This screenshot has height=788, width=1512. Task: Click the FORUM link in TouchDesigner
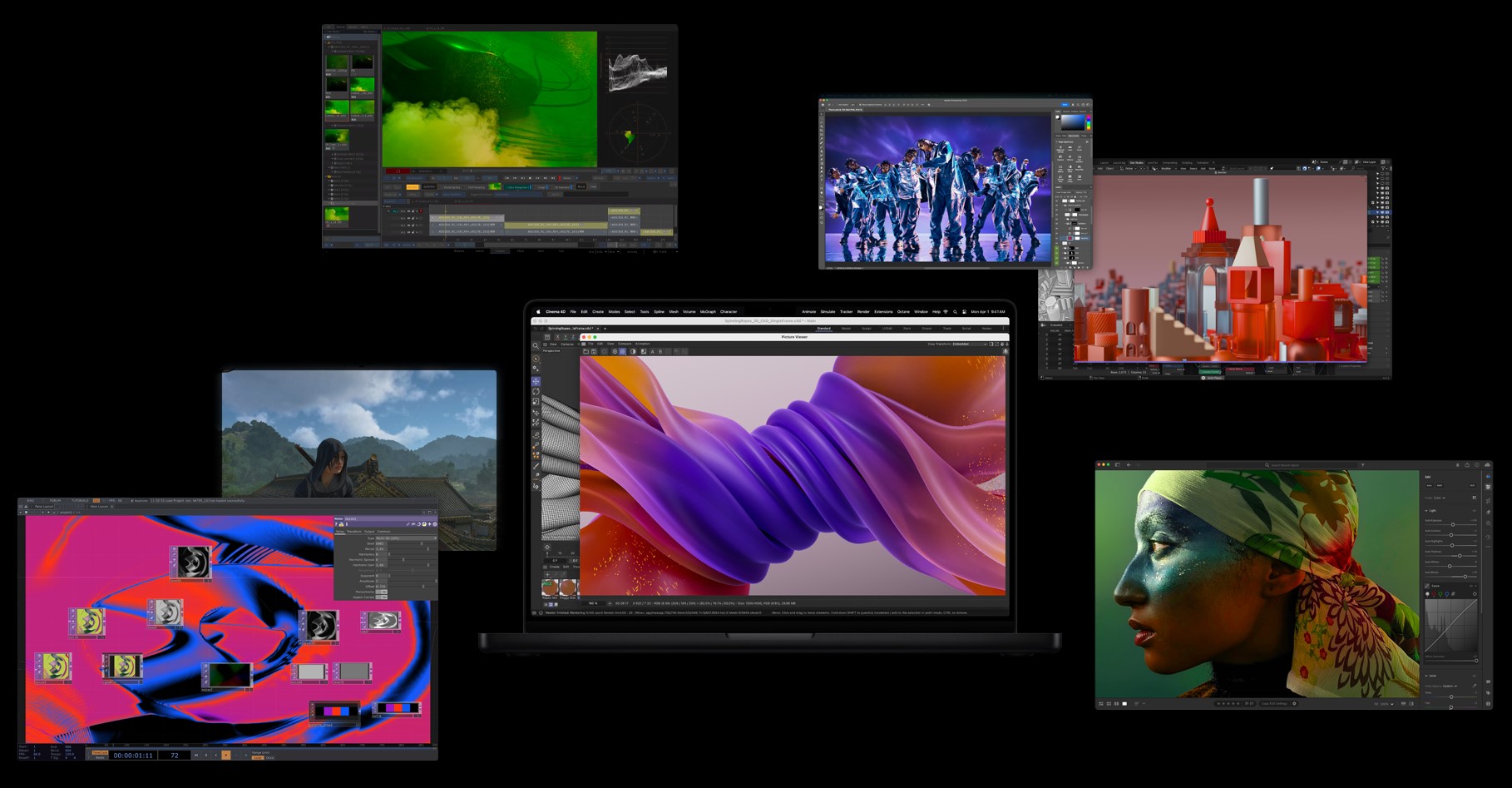pyautogui.click(x=55, y=500)
